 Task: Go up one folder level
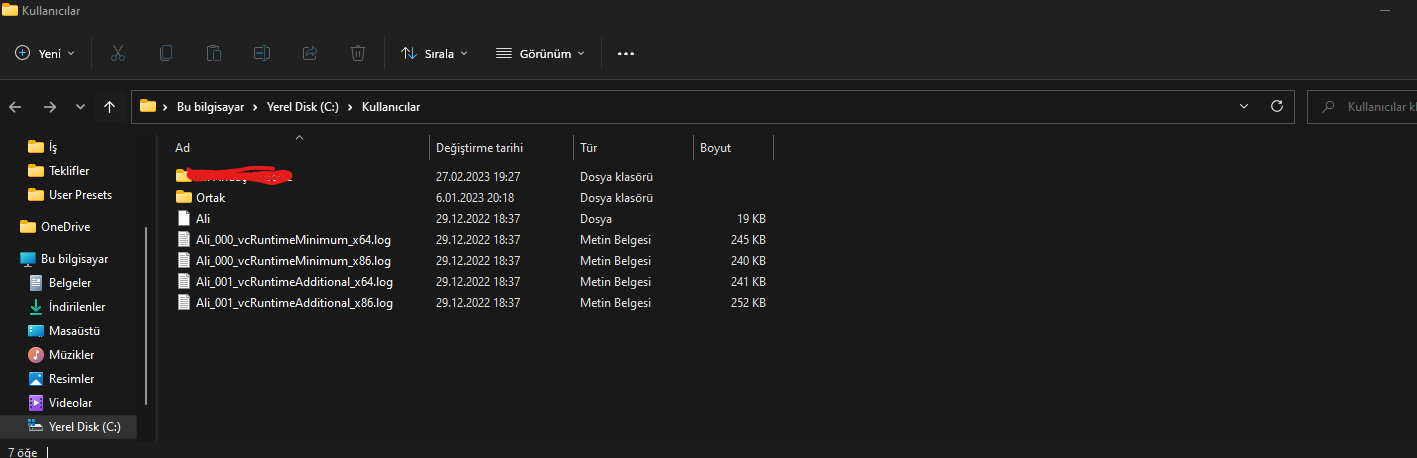point(109,107)
